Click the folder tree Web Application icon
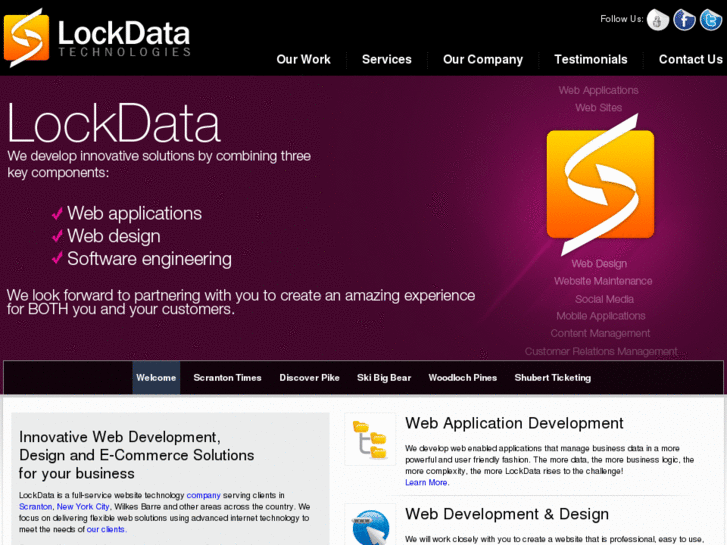 coord(370,439)
